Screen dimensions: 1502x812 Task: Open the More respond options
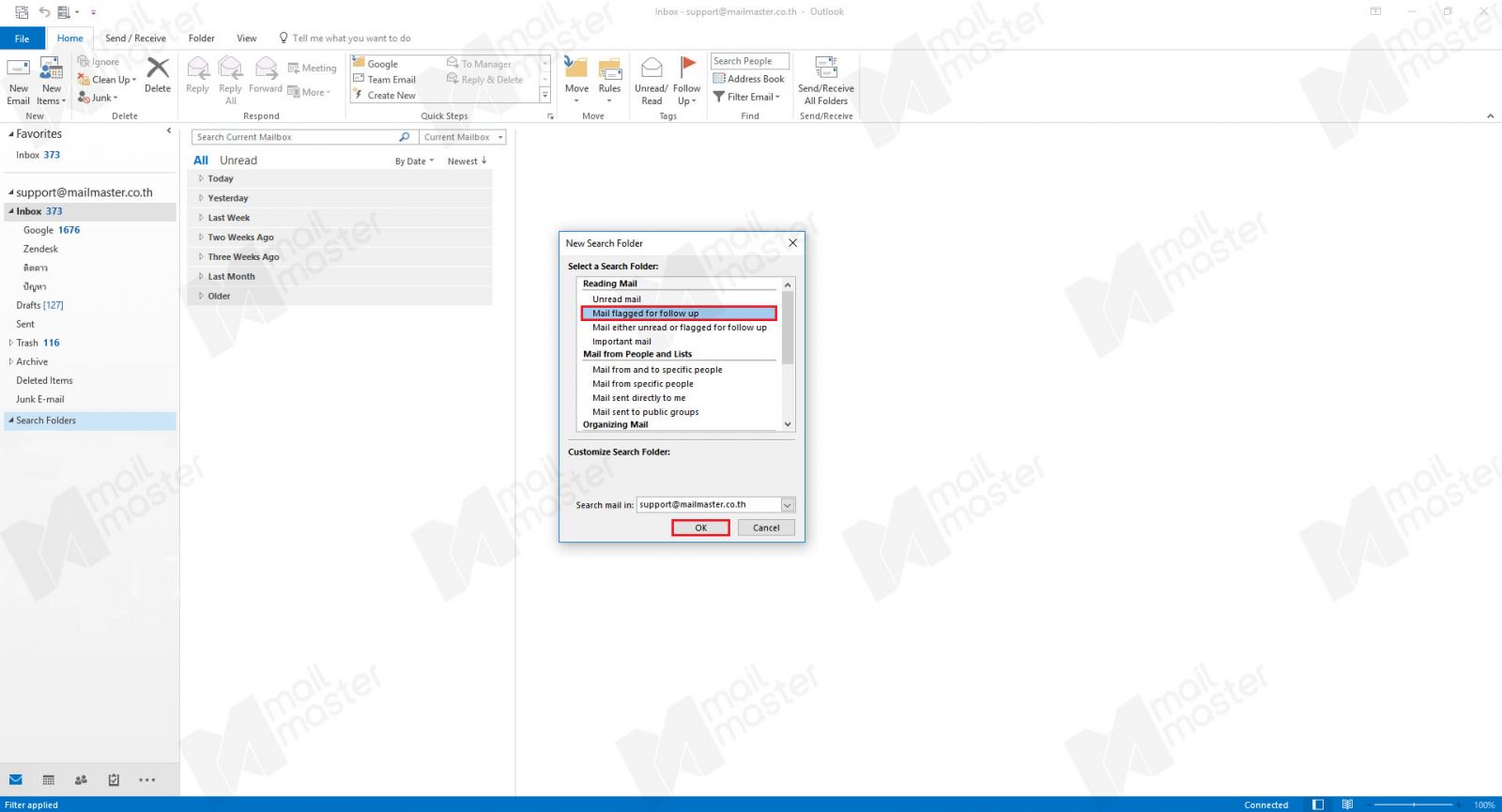pyautogui.click(x=310, y=92)
